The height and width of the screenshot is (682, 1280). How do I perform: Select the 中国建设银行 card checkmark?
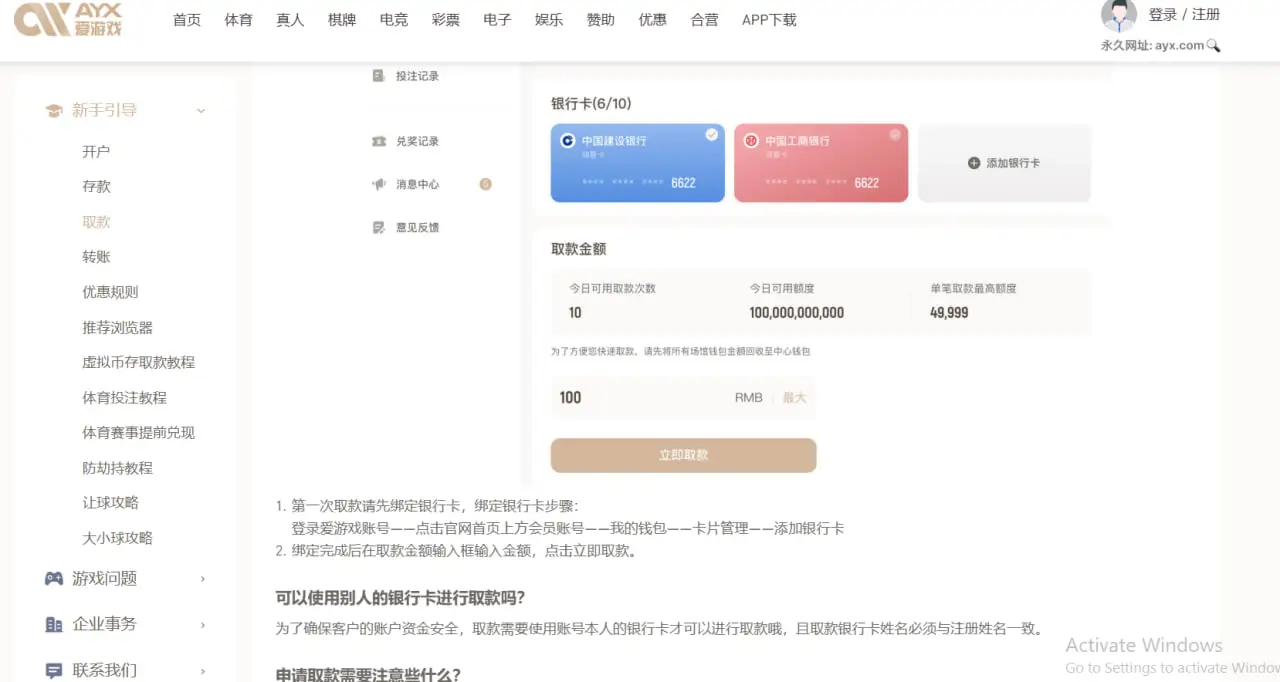pyautogui.click(x=712, y=134)
